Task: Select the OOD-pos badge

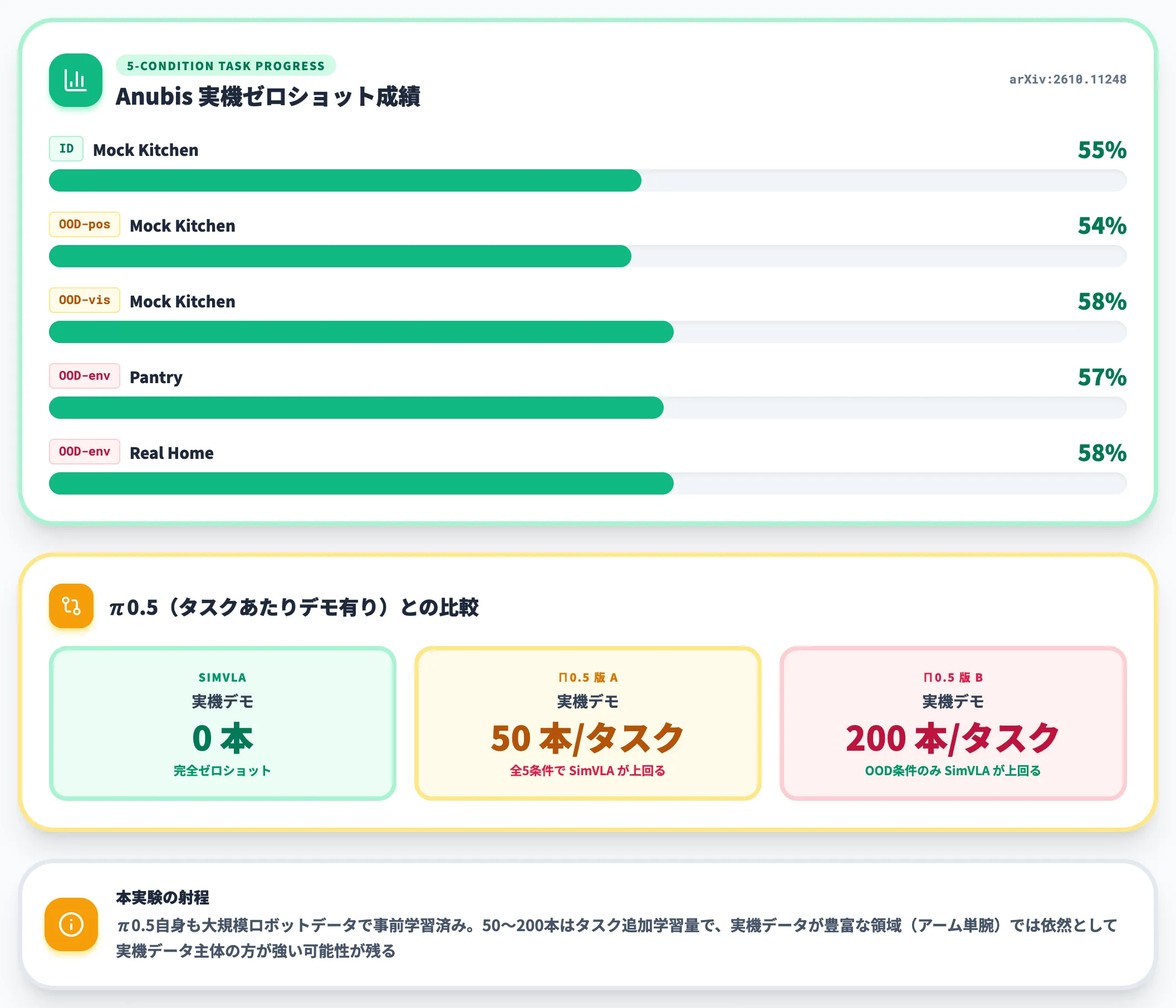Action: click(85, 224)
